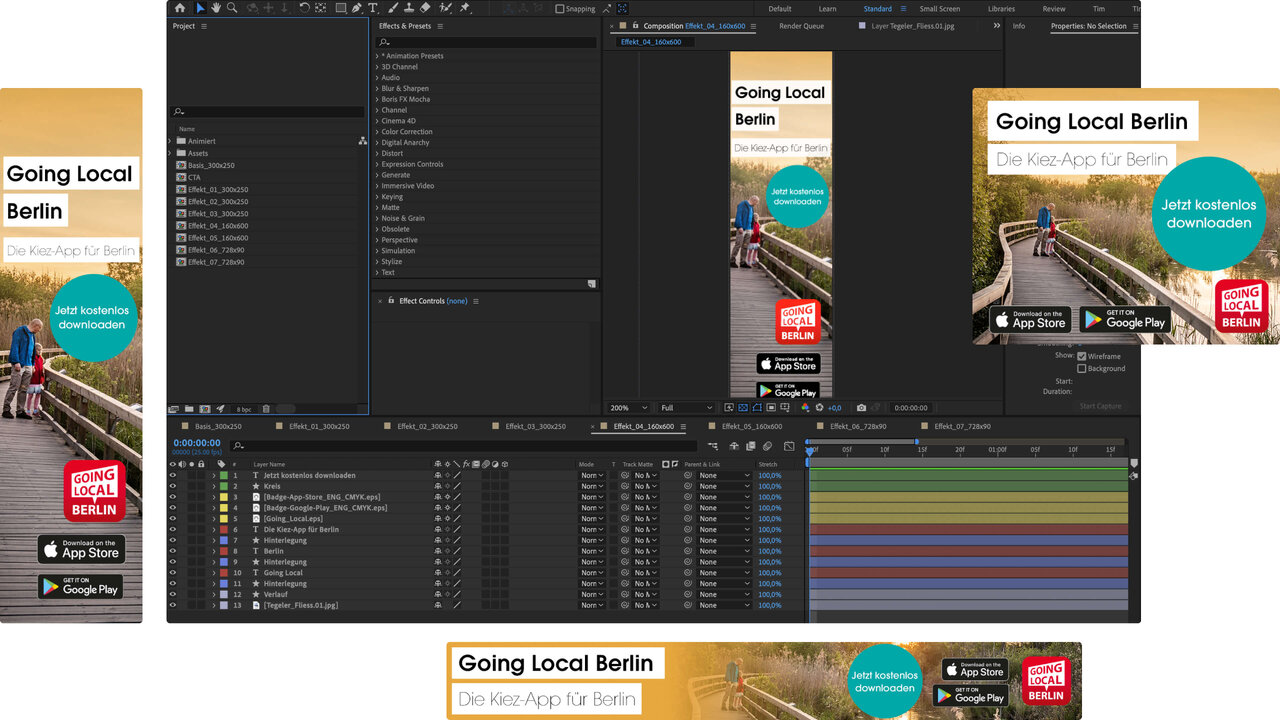
Task: Expand the Animiert folder in Project panel
Action: (170, 141)
